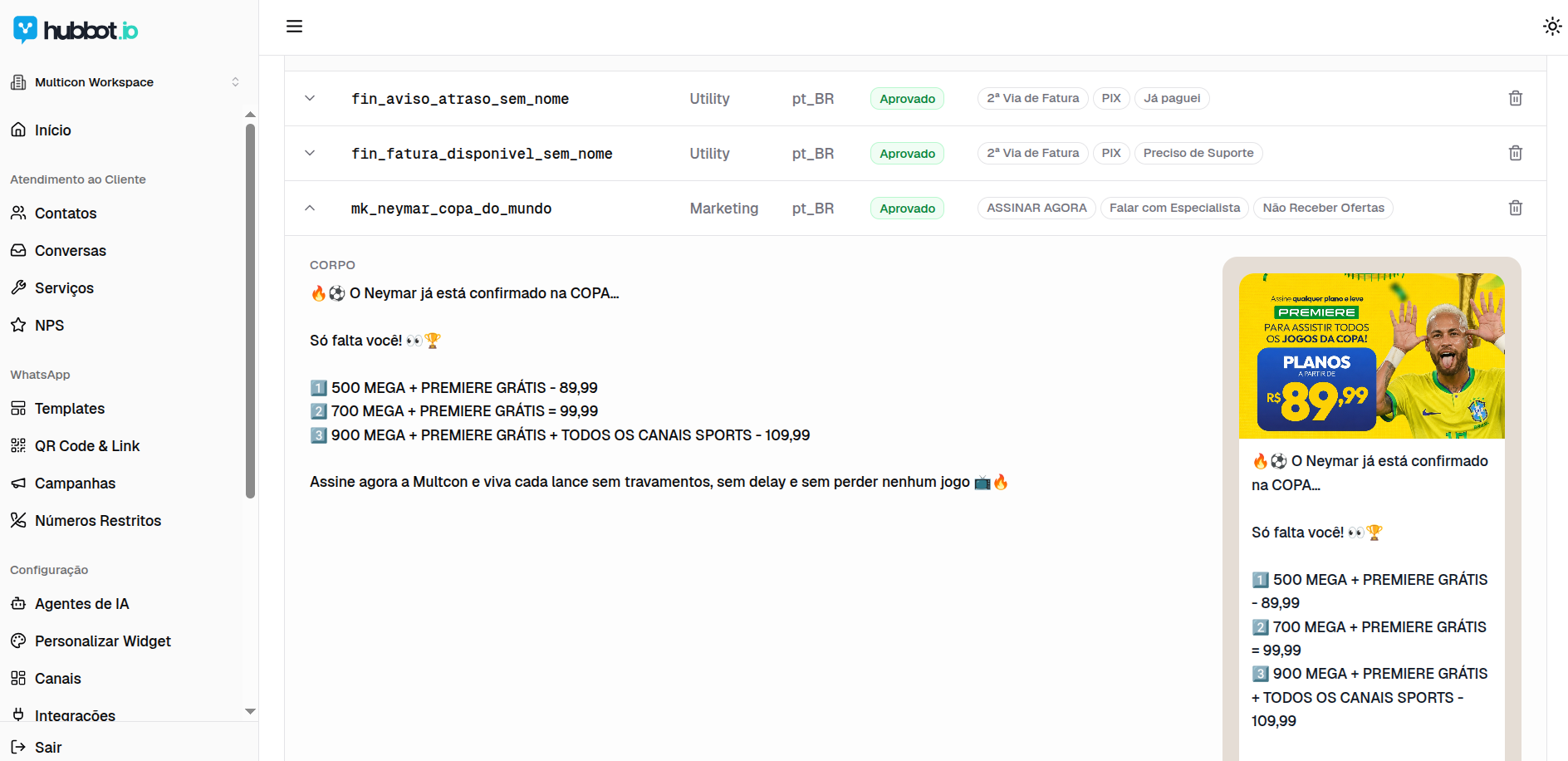Expand fin_aviso_atraso_sem_nome row
Screen dimensions: 1568x761
click(x=310, y=98)
